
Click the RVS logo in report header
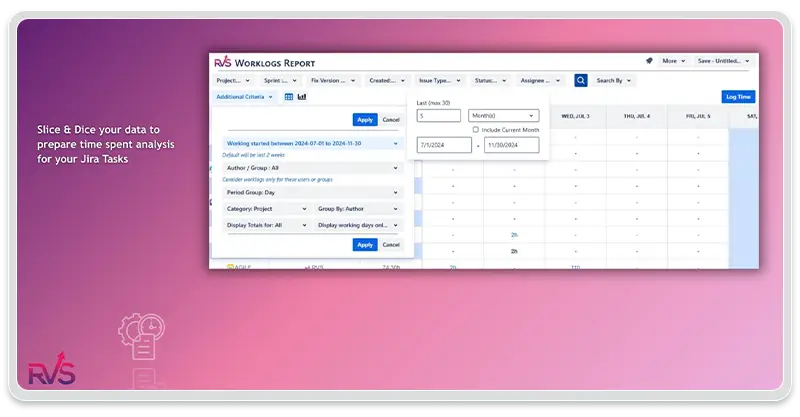pos(222,63)
